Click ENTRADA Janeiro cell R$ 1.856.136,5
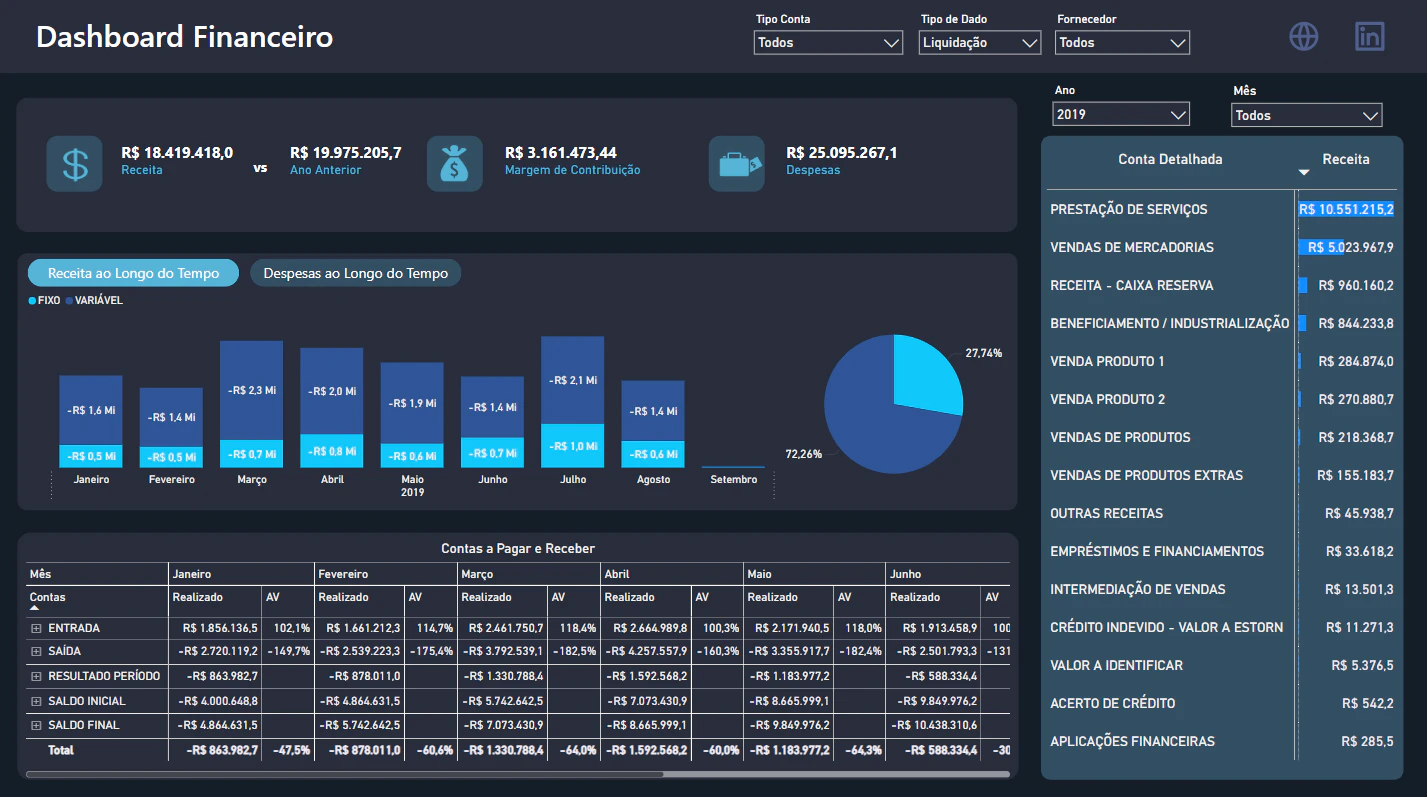Screen dimensions: 1428x797 click(x=220, y=628)
